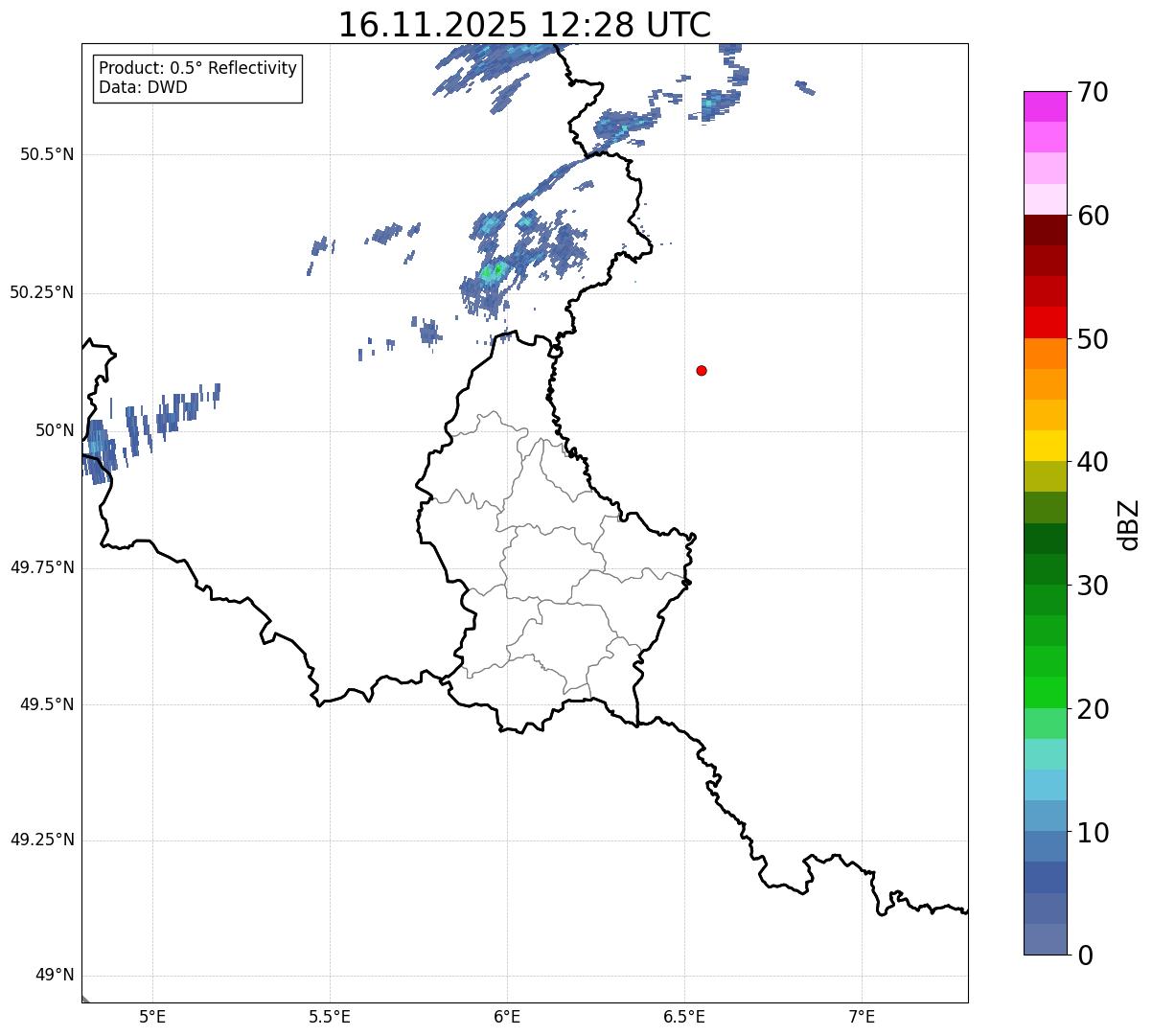Click the light blue colorbar segment above 10

(x=1046, y=785)
